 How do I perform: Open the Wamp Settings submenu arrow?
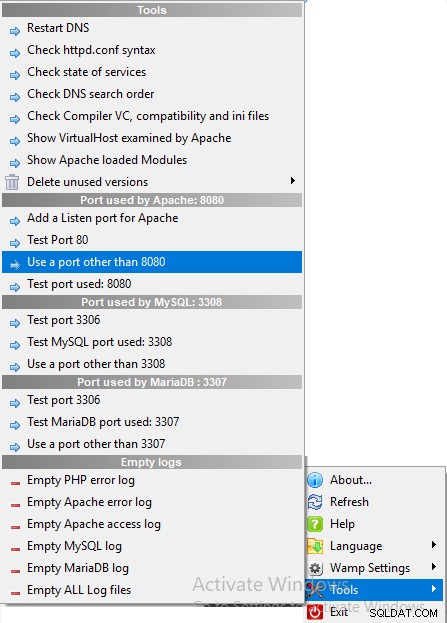tap(434, 567)
